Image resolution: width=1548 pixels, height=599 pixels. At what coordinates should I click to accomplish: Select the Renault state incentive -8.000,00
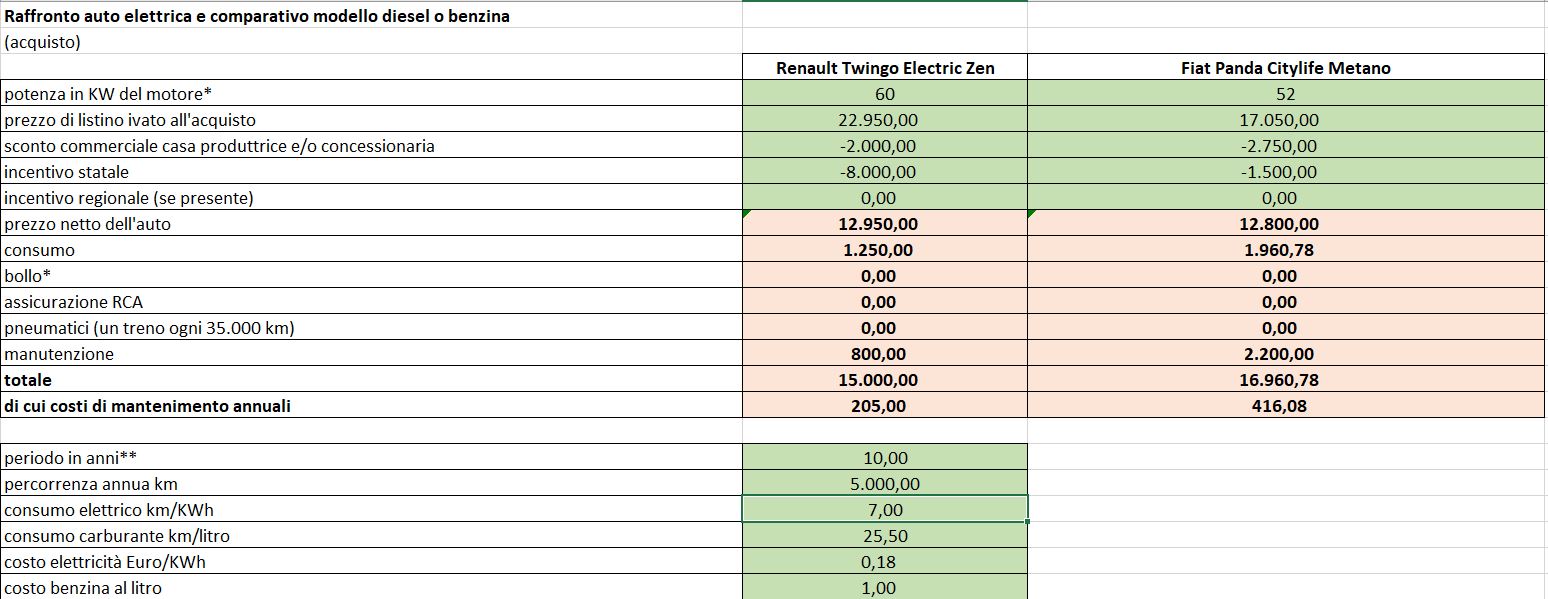point(885,173)
